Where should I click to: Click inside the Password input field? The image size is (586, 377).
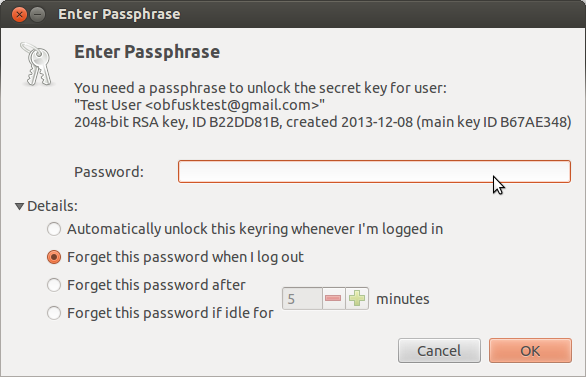(x=374, y=171)
